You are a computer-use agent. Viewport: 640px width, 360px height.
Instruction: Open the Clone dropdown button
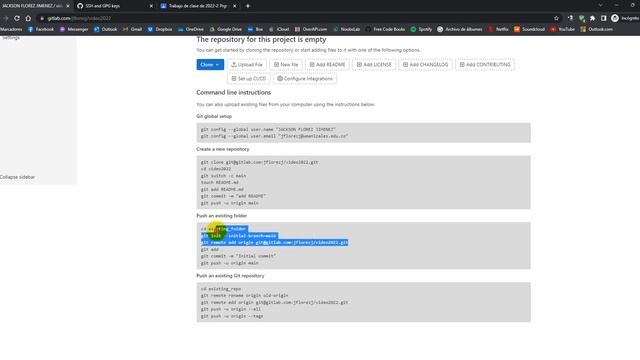click(x=210, y=64)
